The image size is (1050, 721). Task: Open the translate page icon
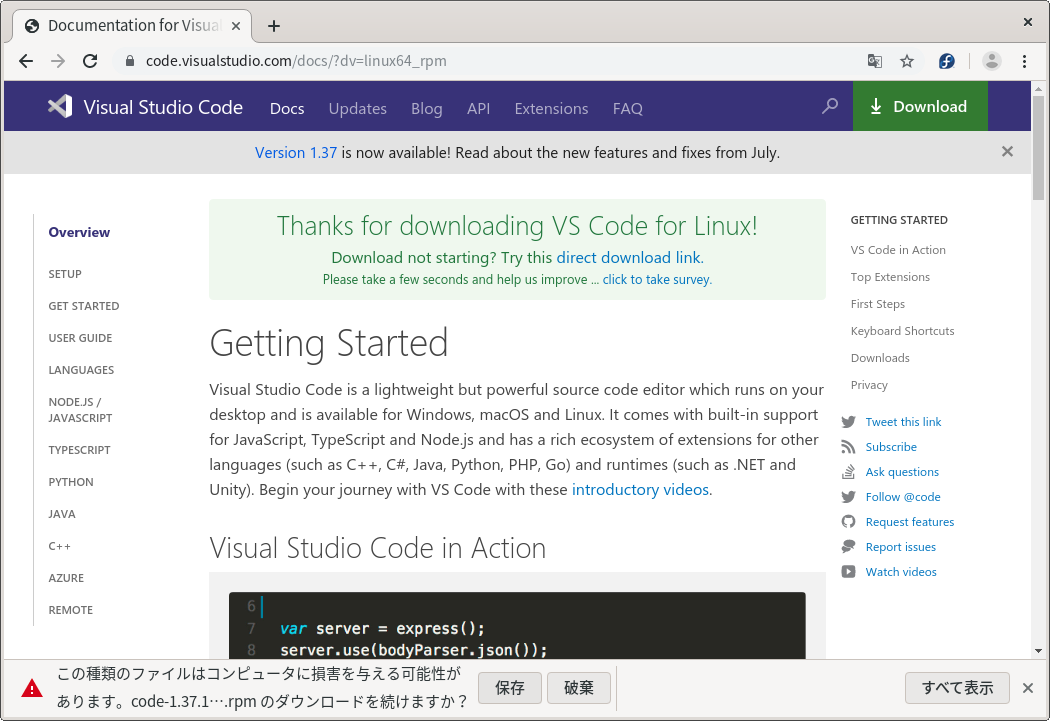(875, 62)
